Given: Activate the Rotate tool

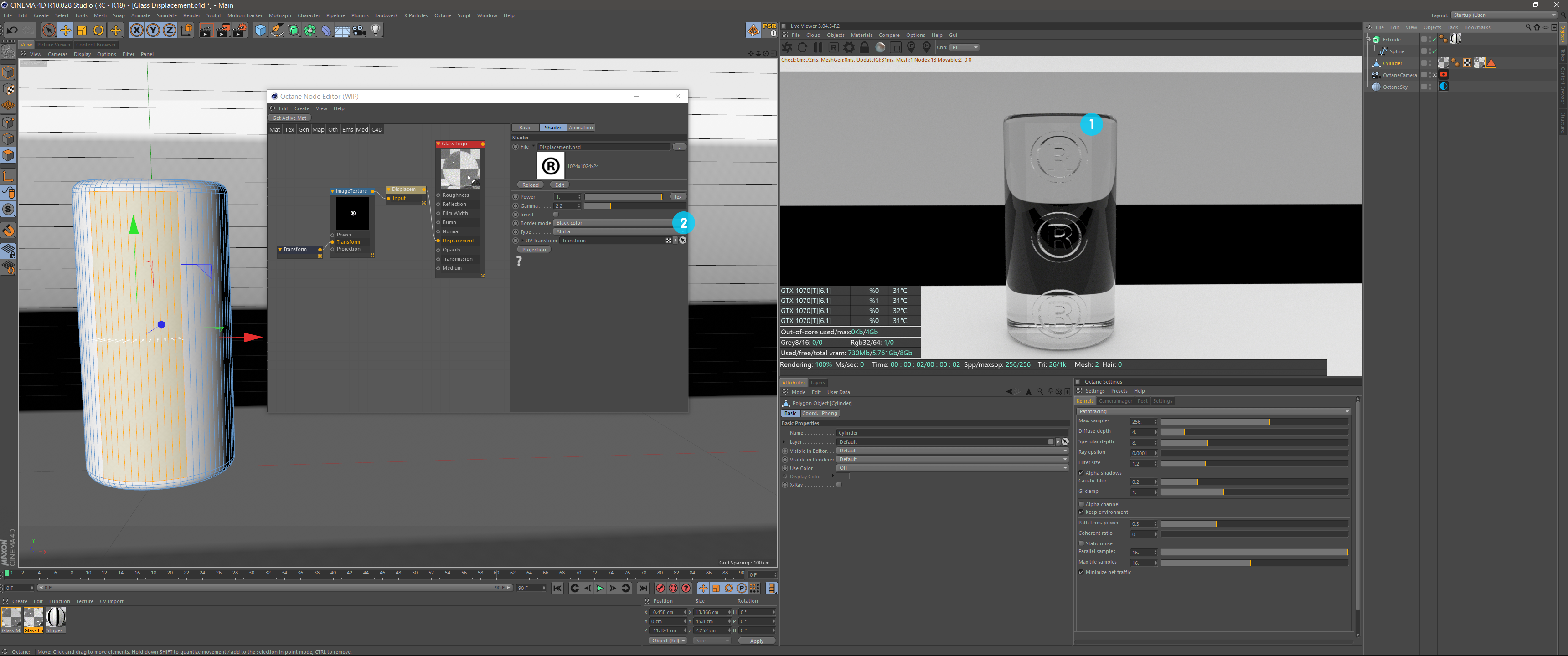Looking at the screenshot, I should tap(98, 30).
